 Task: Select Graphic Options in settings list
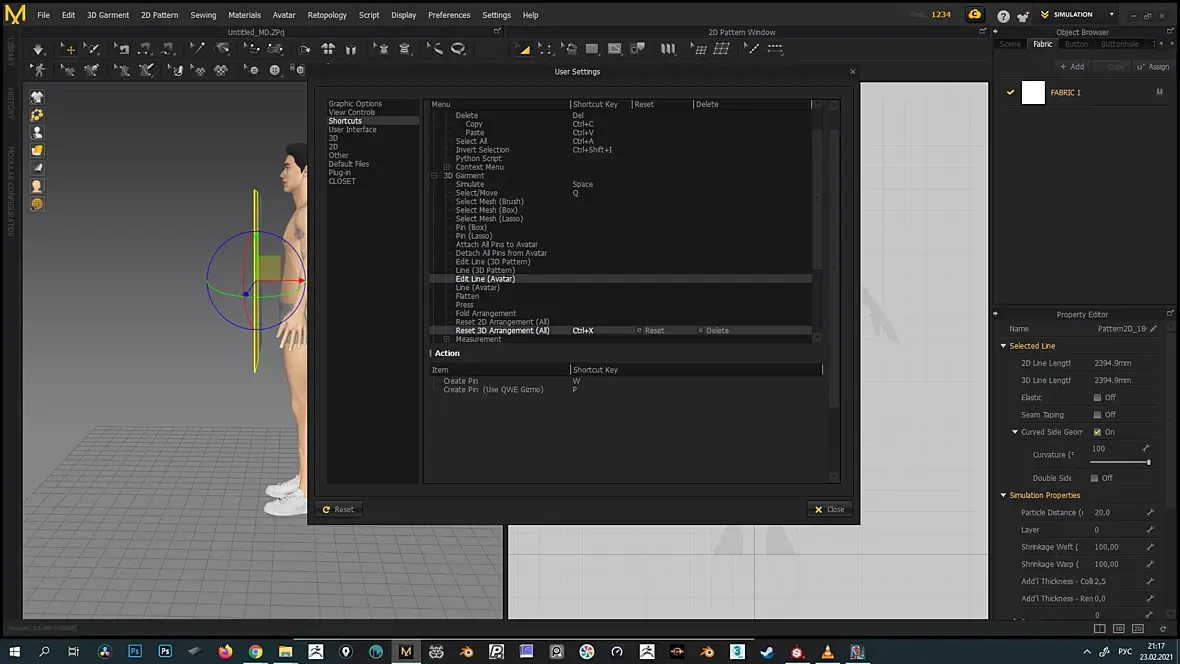coord(355,104)
